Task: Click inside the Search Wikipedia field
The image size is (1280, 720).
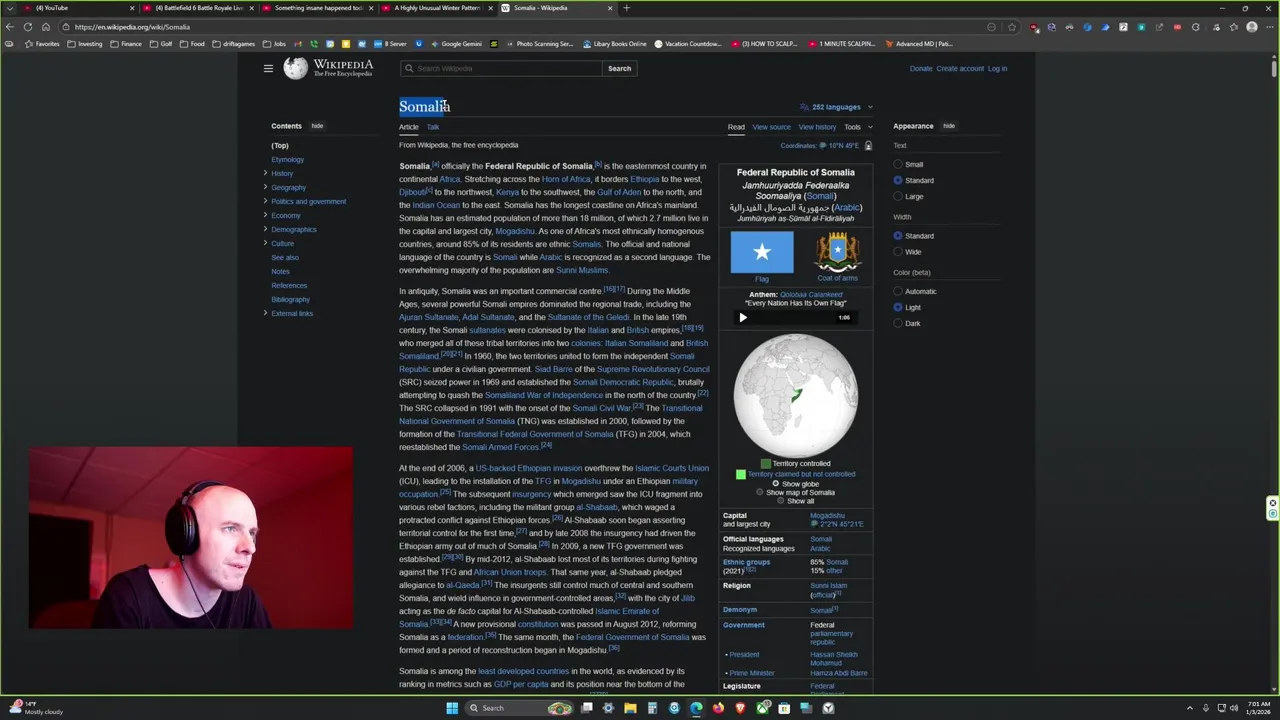Action: (x=501, y=68)
